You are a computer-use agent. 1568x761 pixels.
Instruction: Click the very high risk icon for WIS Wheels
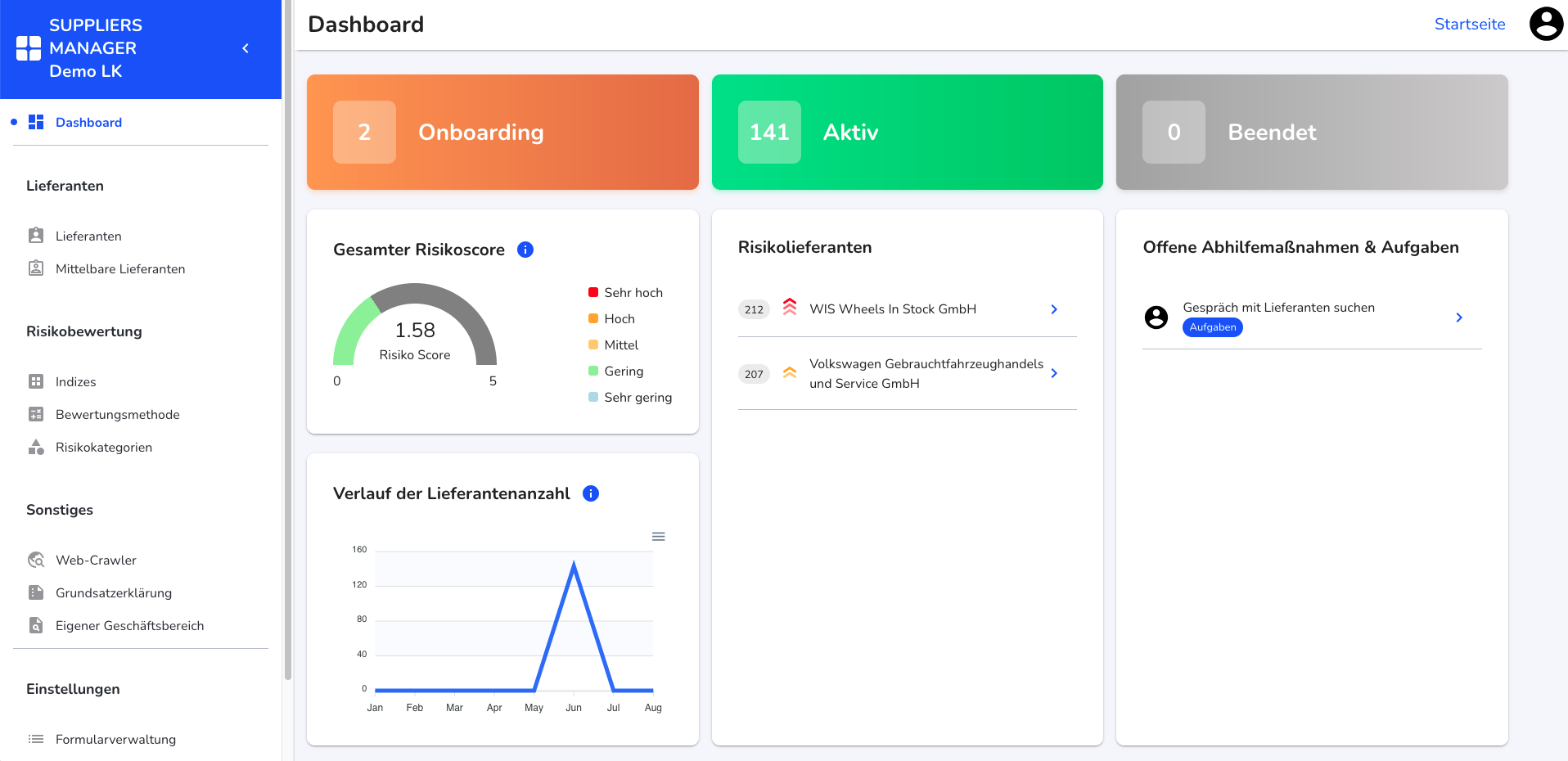coord(790,307)
